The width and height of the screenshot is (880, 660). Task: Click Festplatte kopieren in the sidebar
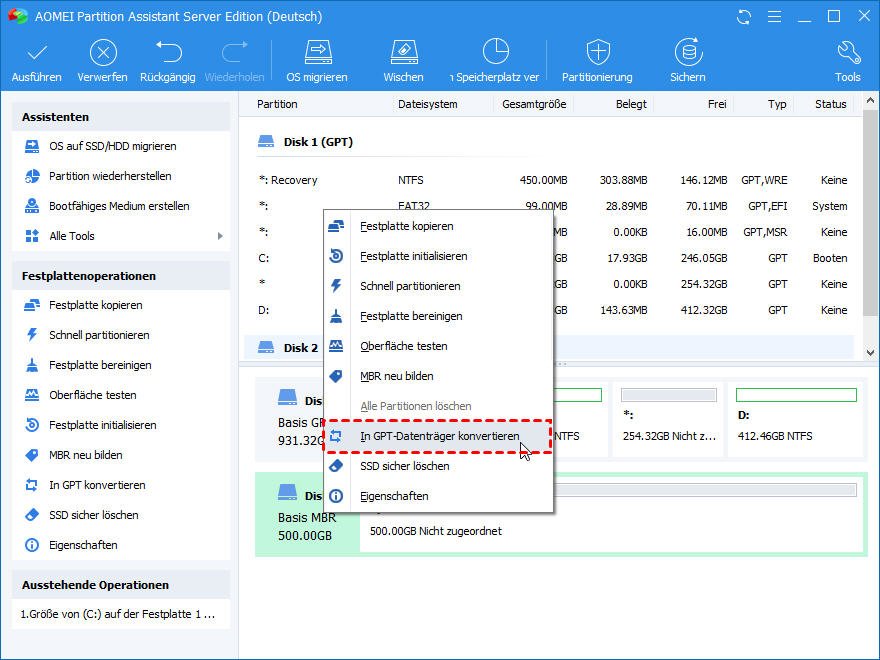95,305
